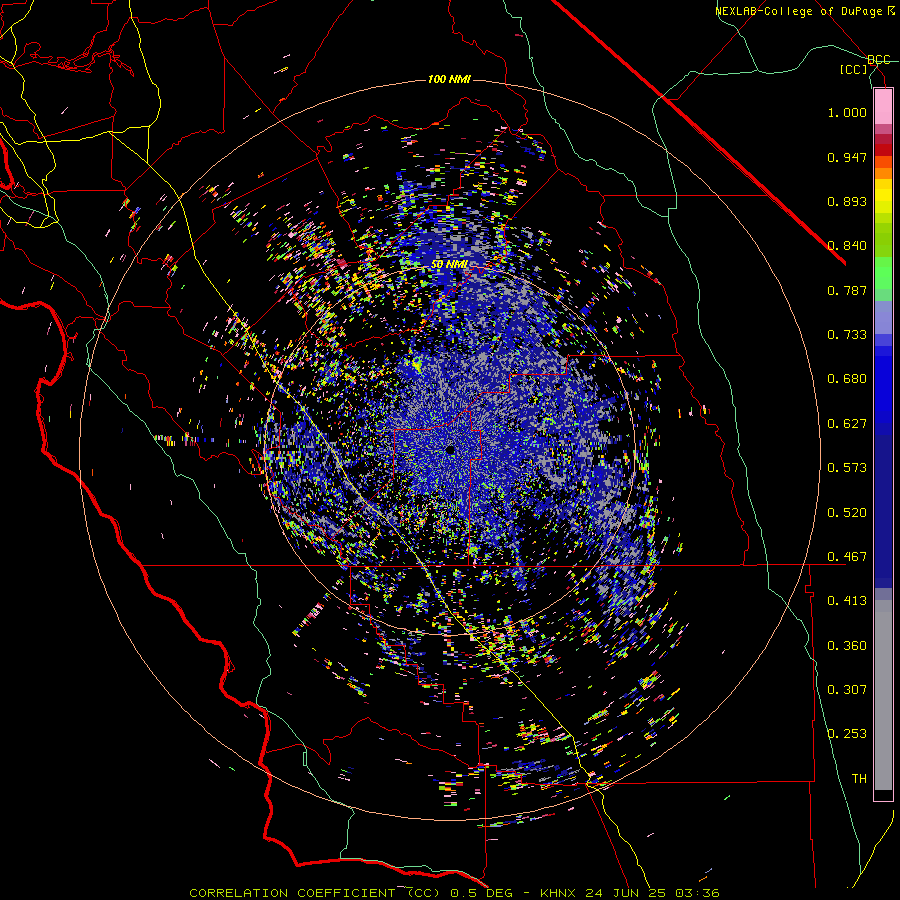Click the 0.840 scale value
The height and width of the screenshot is (900, 900).
click(847, 246)
